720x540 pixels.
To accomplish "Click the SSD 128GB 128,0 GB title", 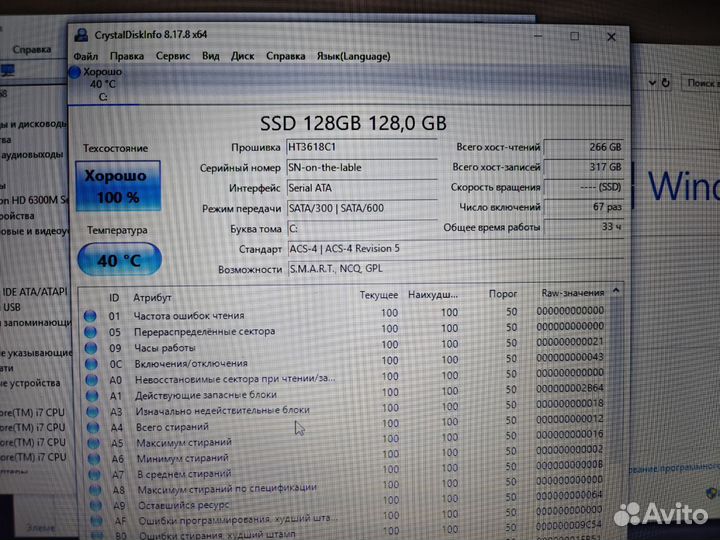I will pyautogui.click(x=353, y=123).
